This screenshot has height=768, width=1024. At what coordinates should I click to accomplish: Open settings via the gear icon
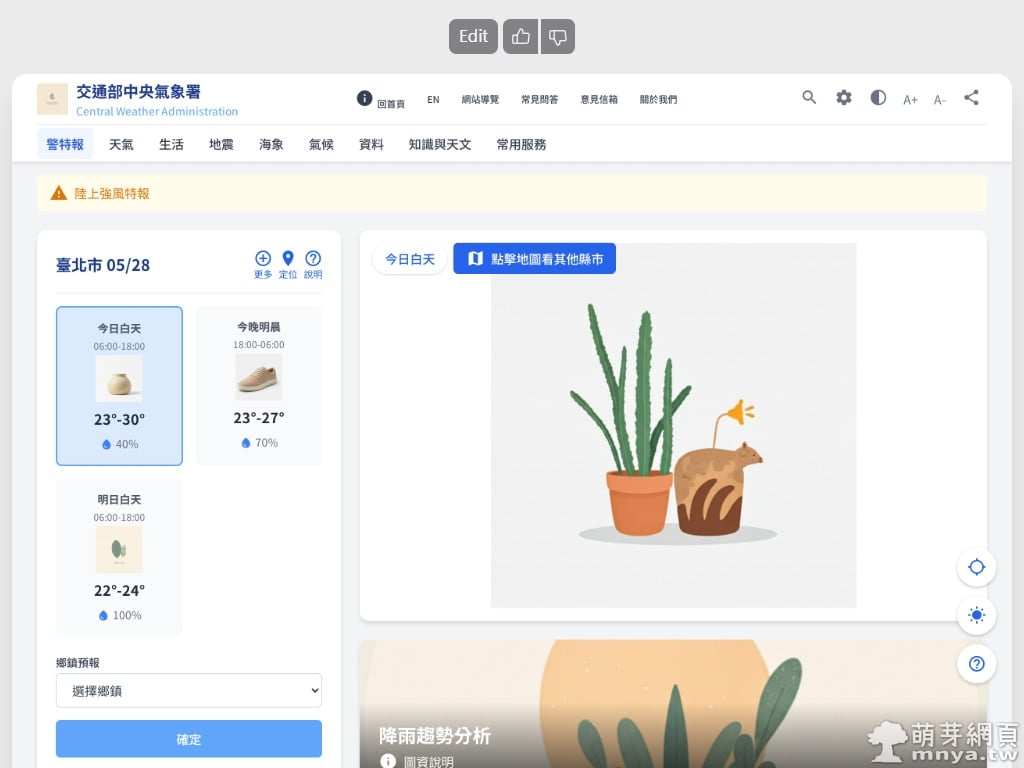coord(844,98)
